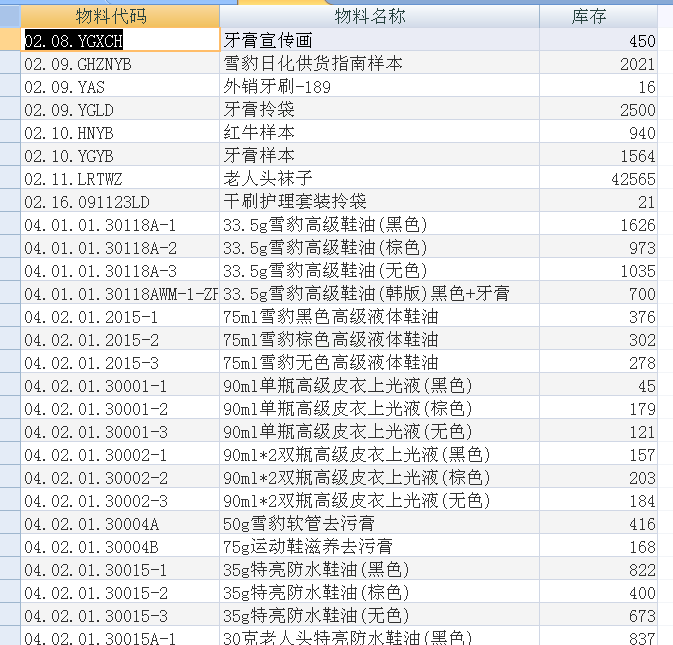Select the name 干刷护理套装拎袋

point(379,202)
